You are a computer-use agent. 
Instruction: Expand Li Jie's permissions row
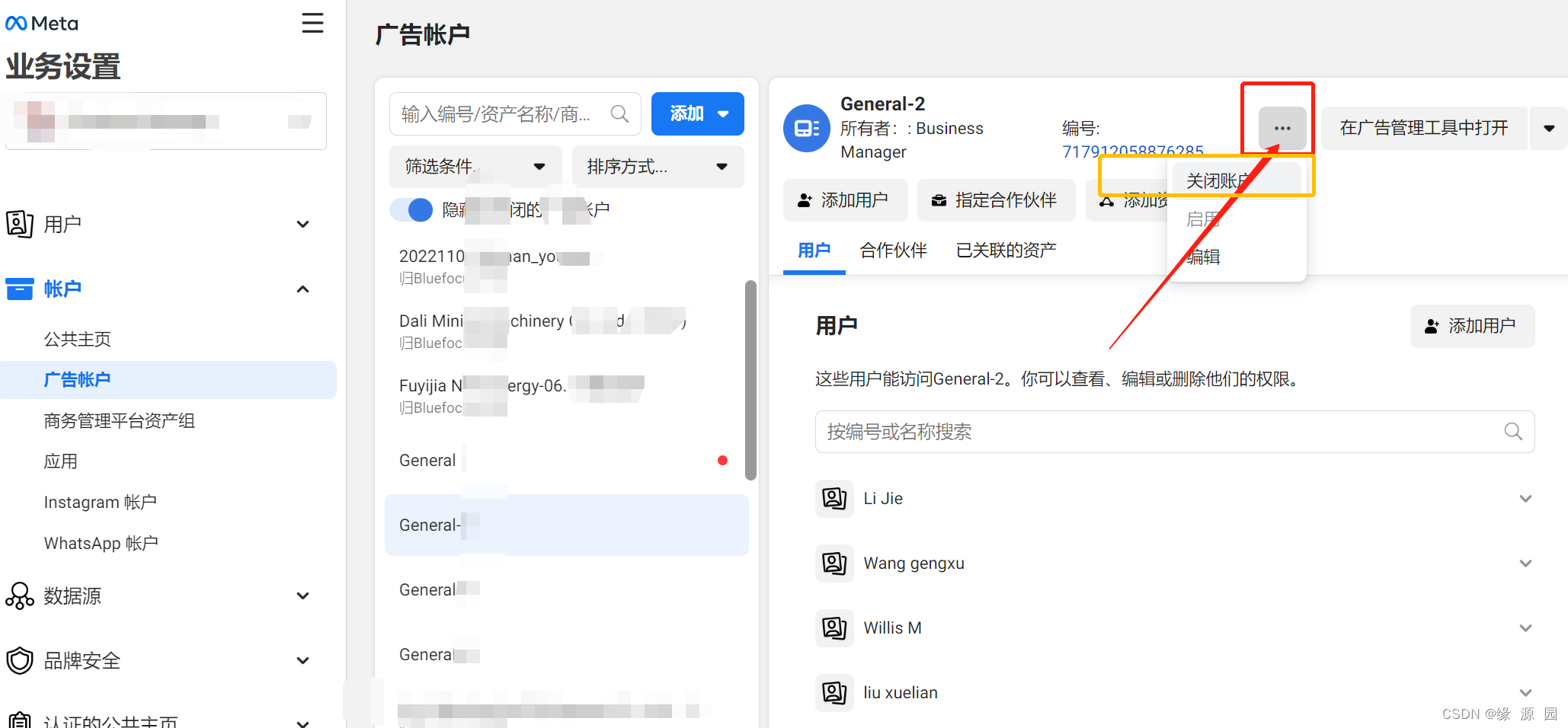[1525, 499]
